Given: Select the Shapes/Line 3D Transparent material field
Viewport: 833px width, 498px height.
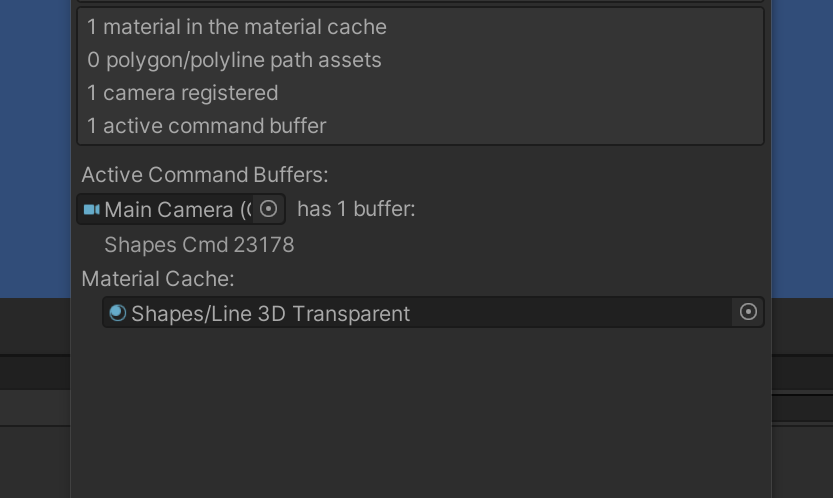Looking at the screenshot, I should 434,313.
